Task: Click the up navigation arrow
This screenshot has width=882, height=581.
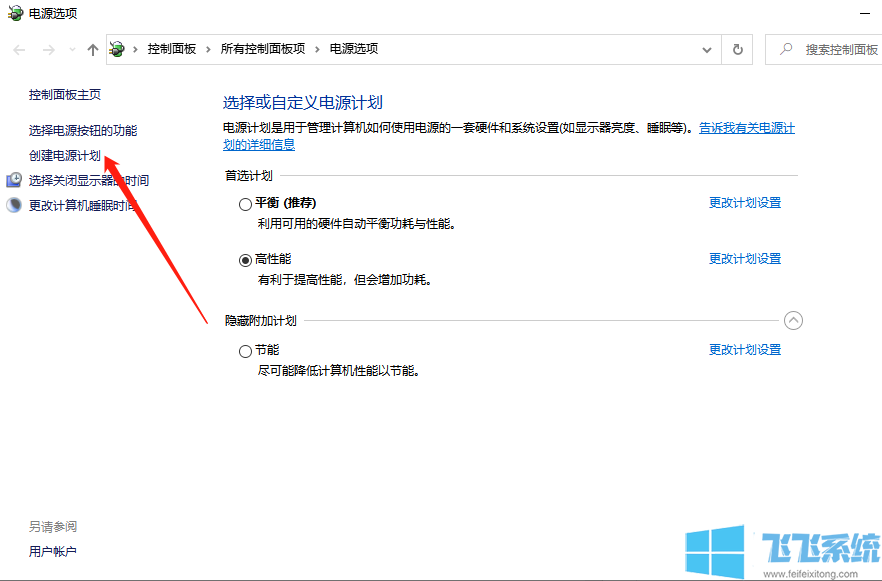Action: pyautogui.click(x=91, y=48)
